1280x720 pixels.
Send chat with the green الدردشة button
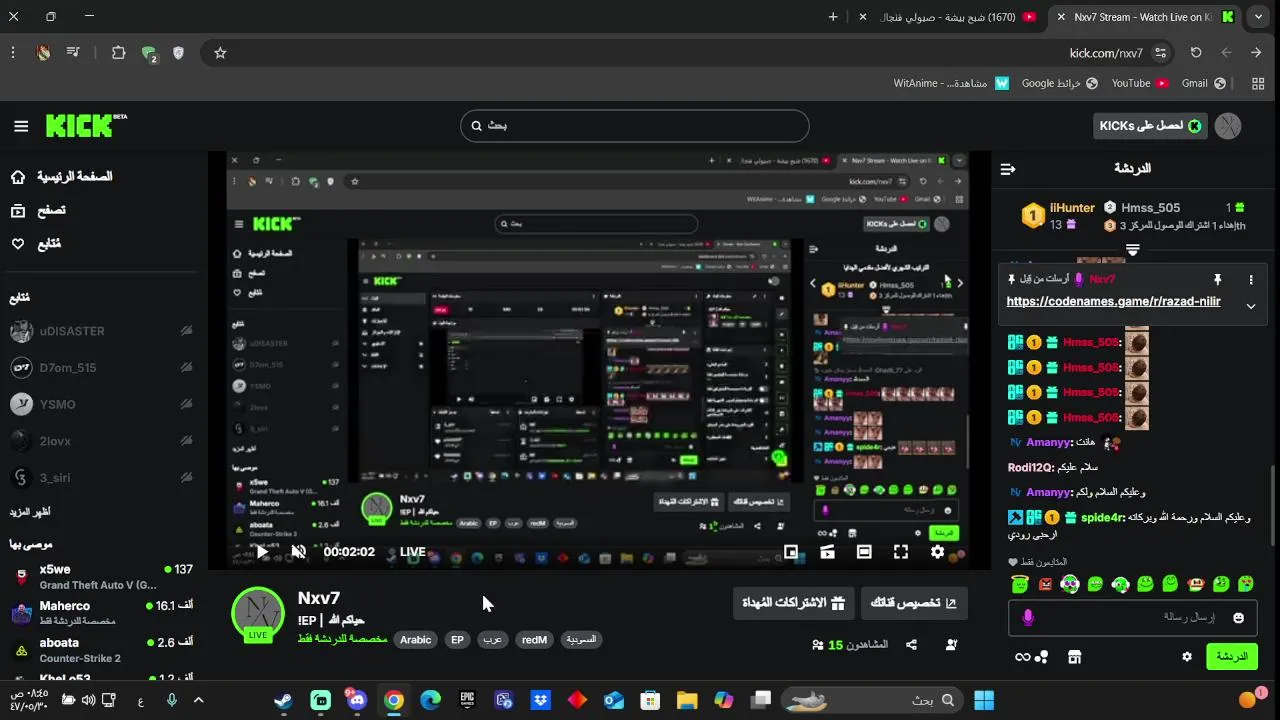1232,656
